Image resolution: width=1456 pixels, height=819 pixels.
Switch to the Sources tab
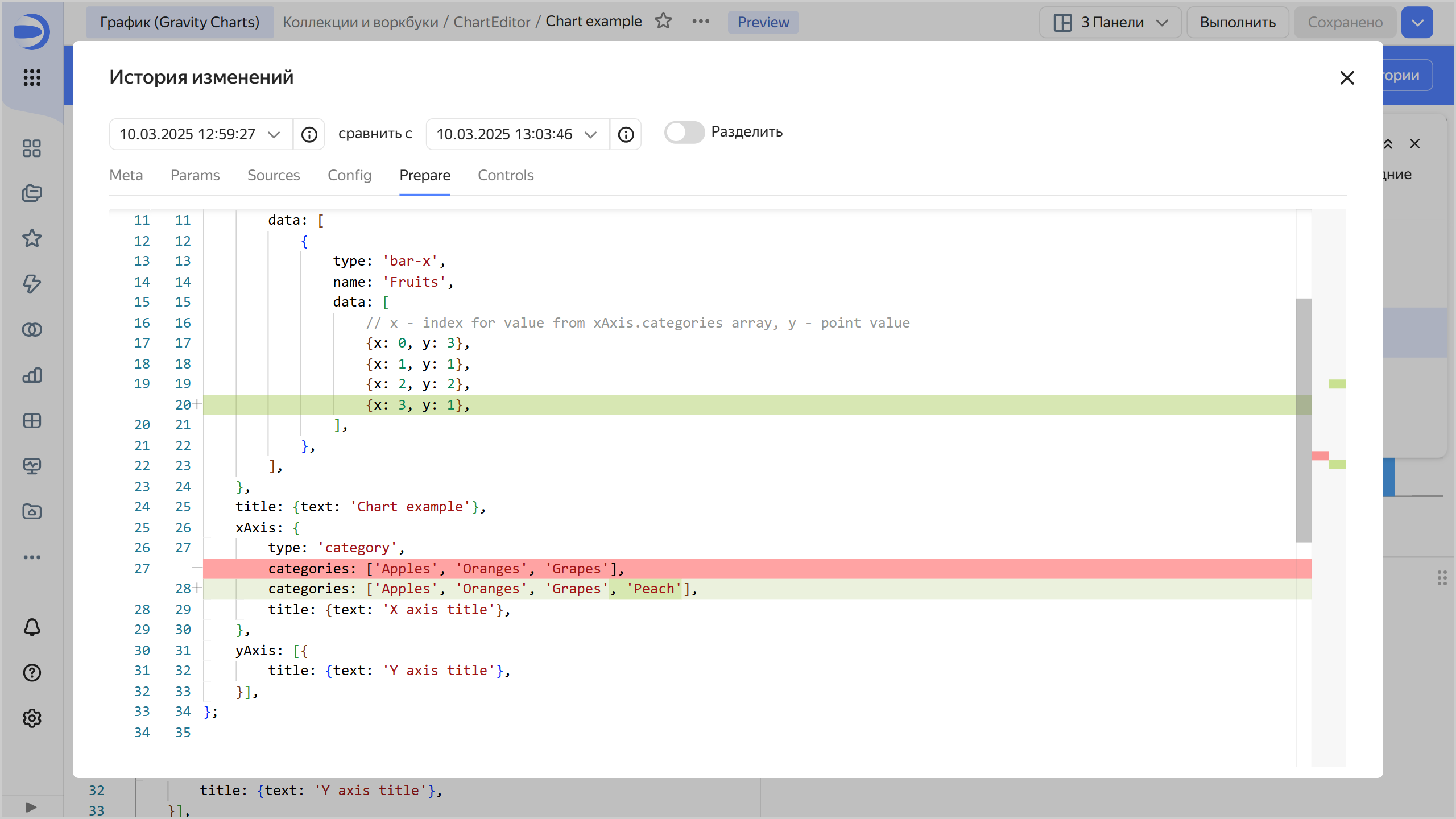[274, 175]
